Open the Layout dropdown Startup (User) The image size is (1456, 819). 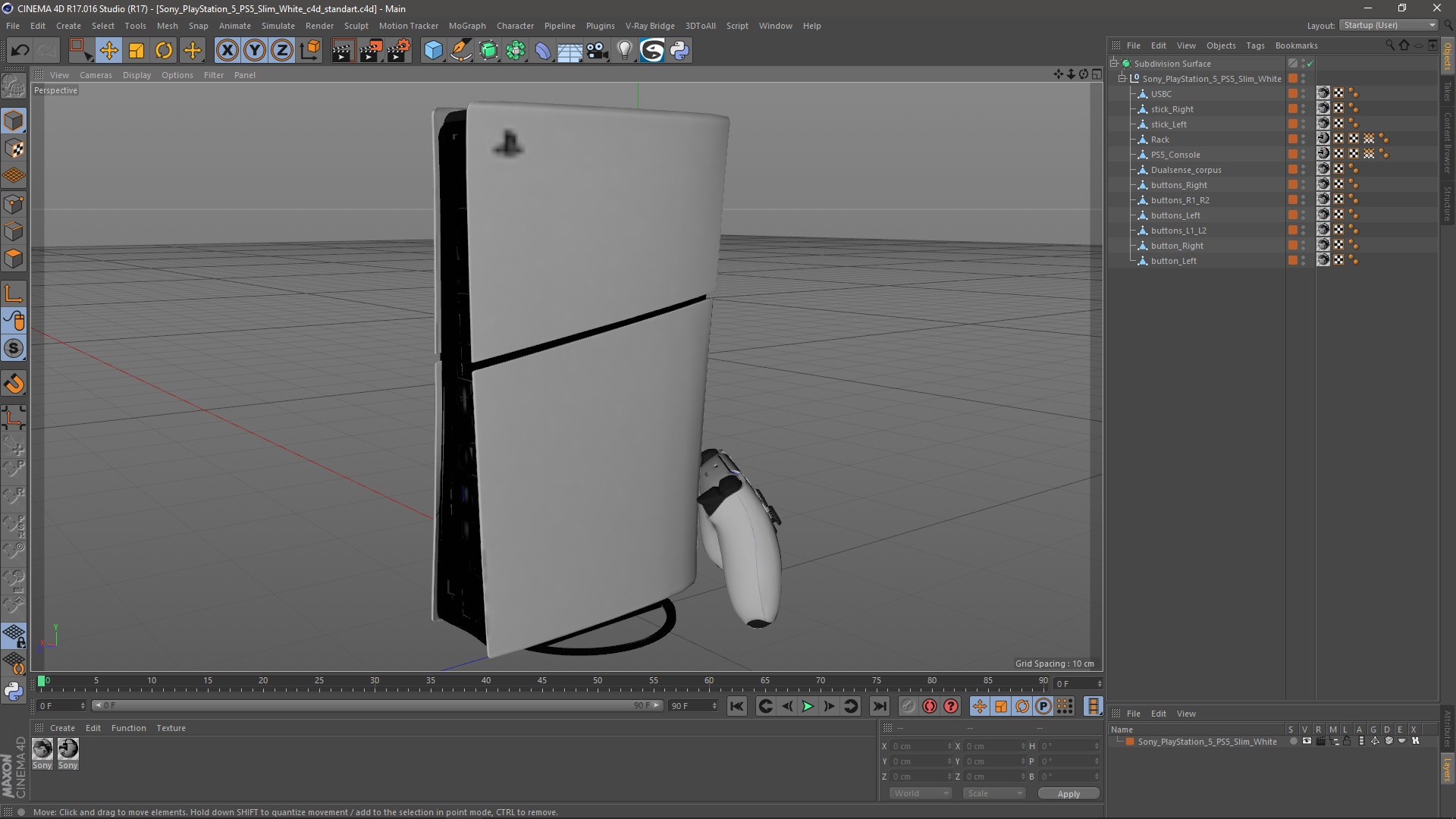point(1389,25)
